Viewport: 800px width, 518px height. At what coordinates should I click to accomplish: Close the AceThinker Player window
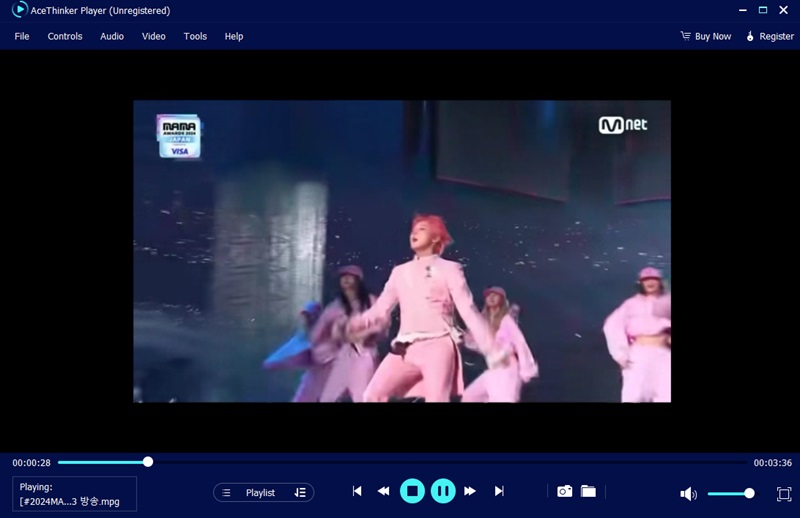point(784,10)
